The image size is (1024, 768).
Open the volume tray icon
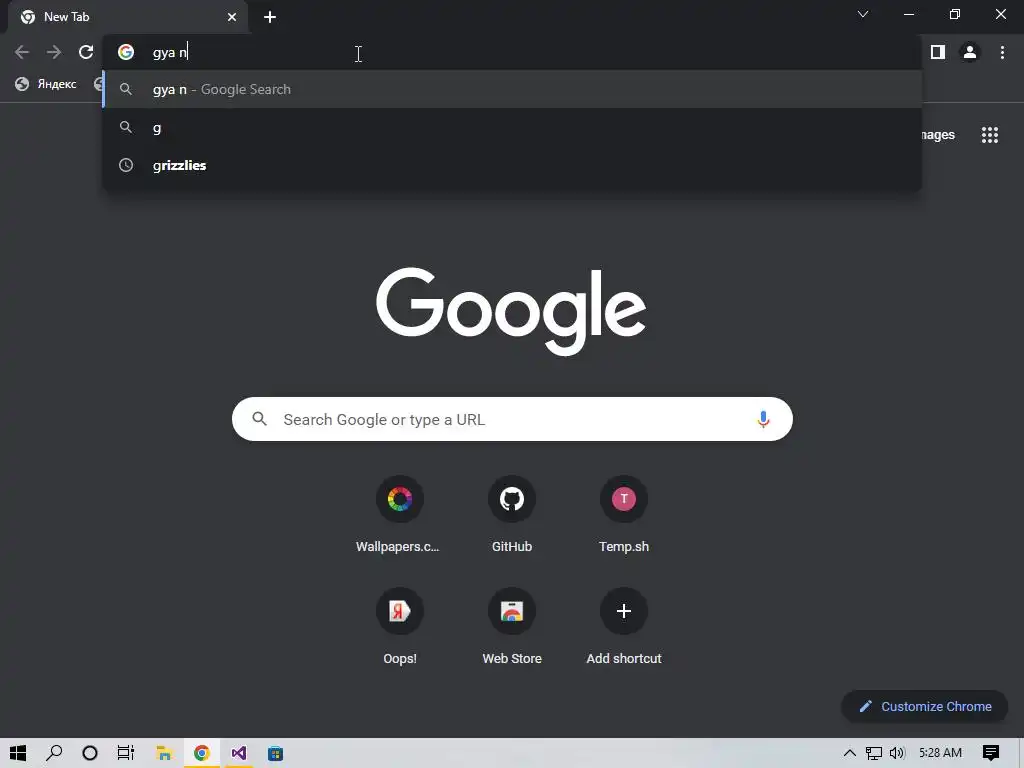click(x=897, y=753)
